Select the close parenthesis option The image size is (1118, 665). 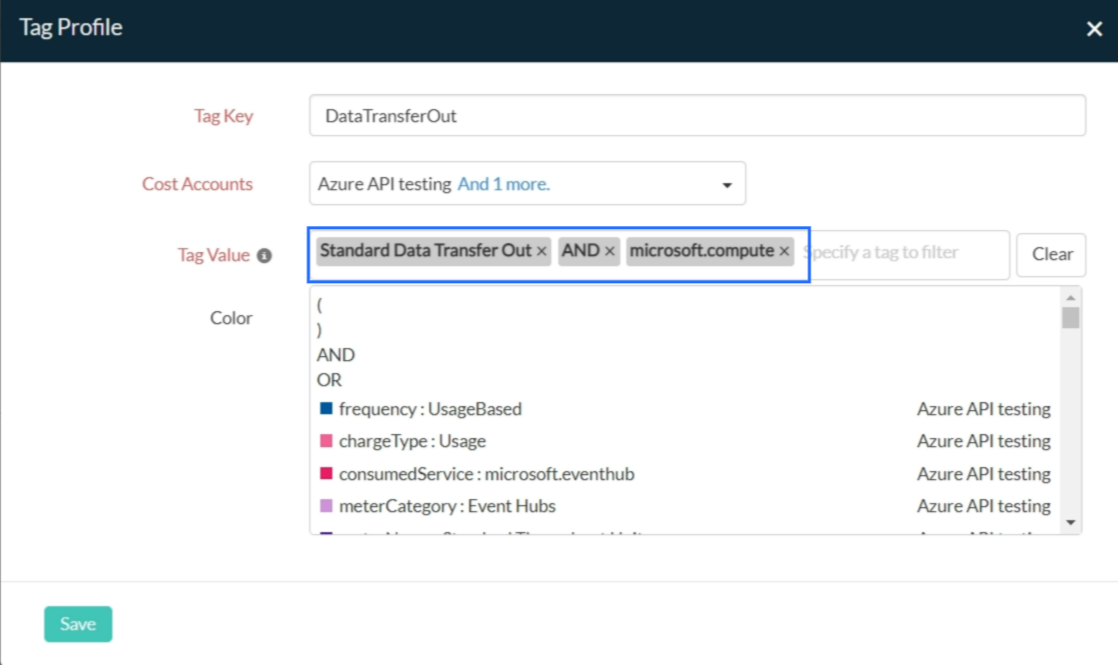pos(320,331)
